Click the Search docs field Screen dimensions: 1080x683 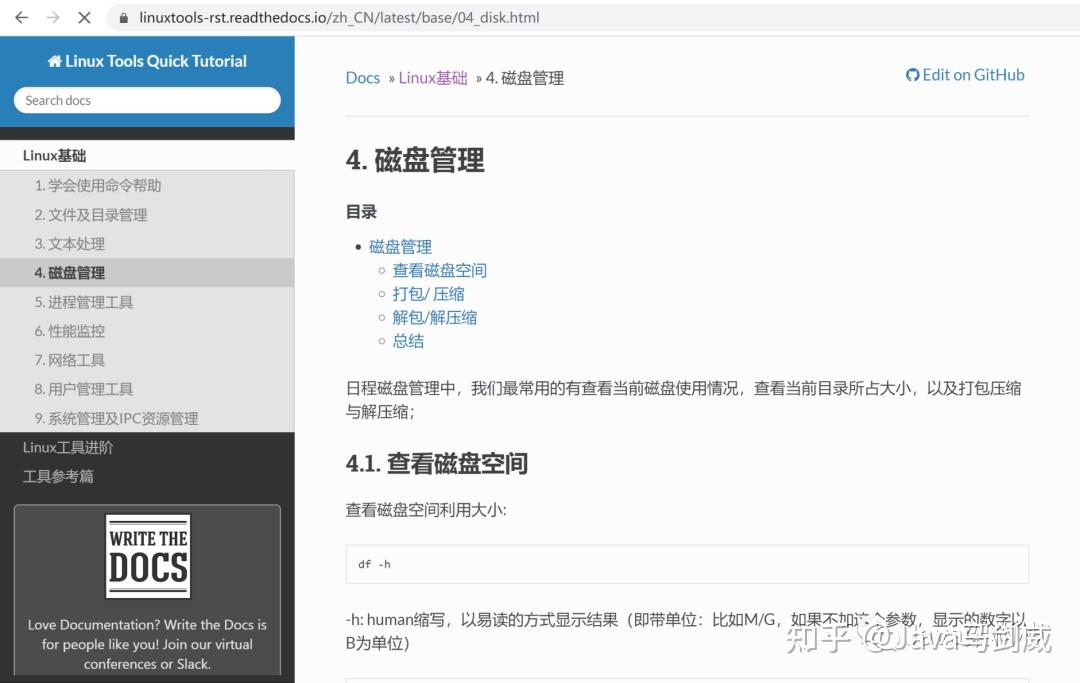click(147, 100)
